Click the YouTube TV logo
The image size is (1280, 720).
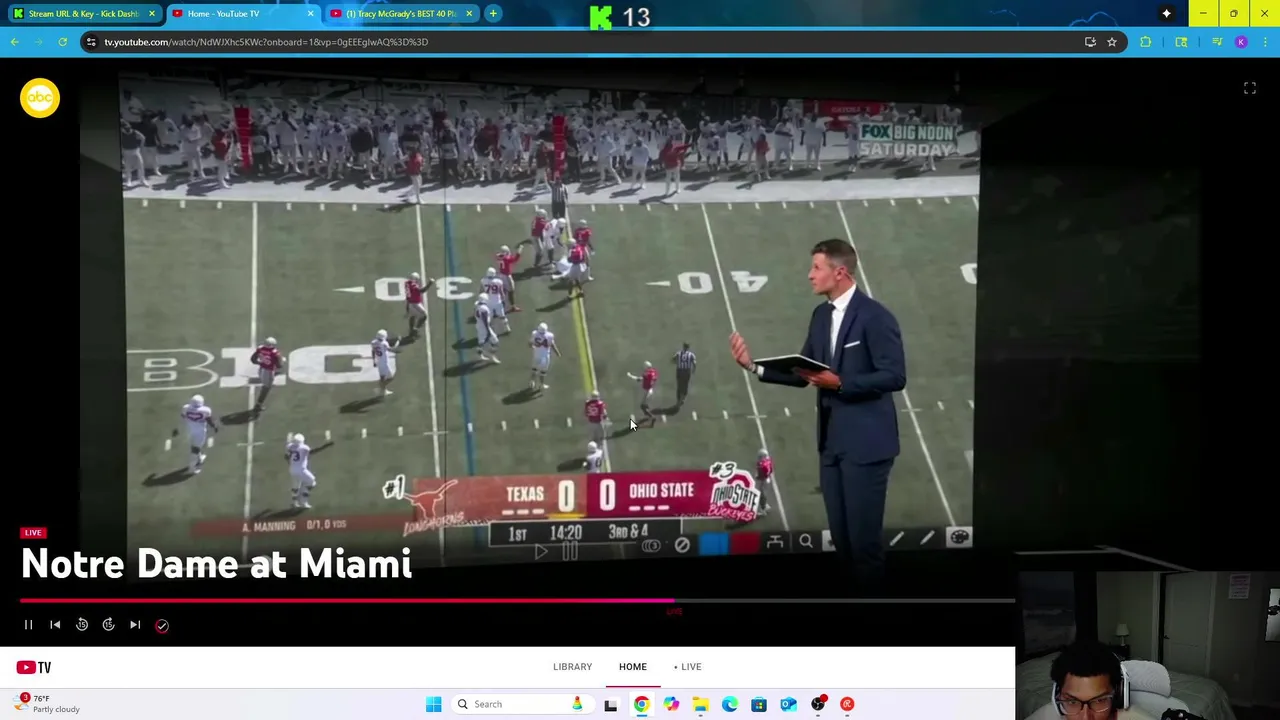pyautogui.click(x=33, y=667)
